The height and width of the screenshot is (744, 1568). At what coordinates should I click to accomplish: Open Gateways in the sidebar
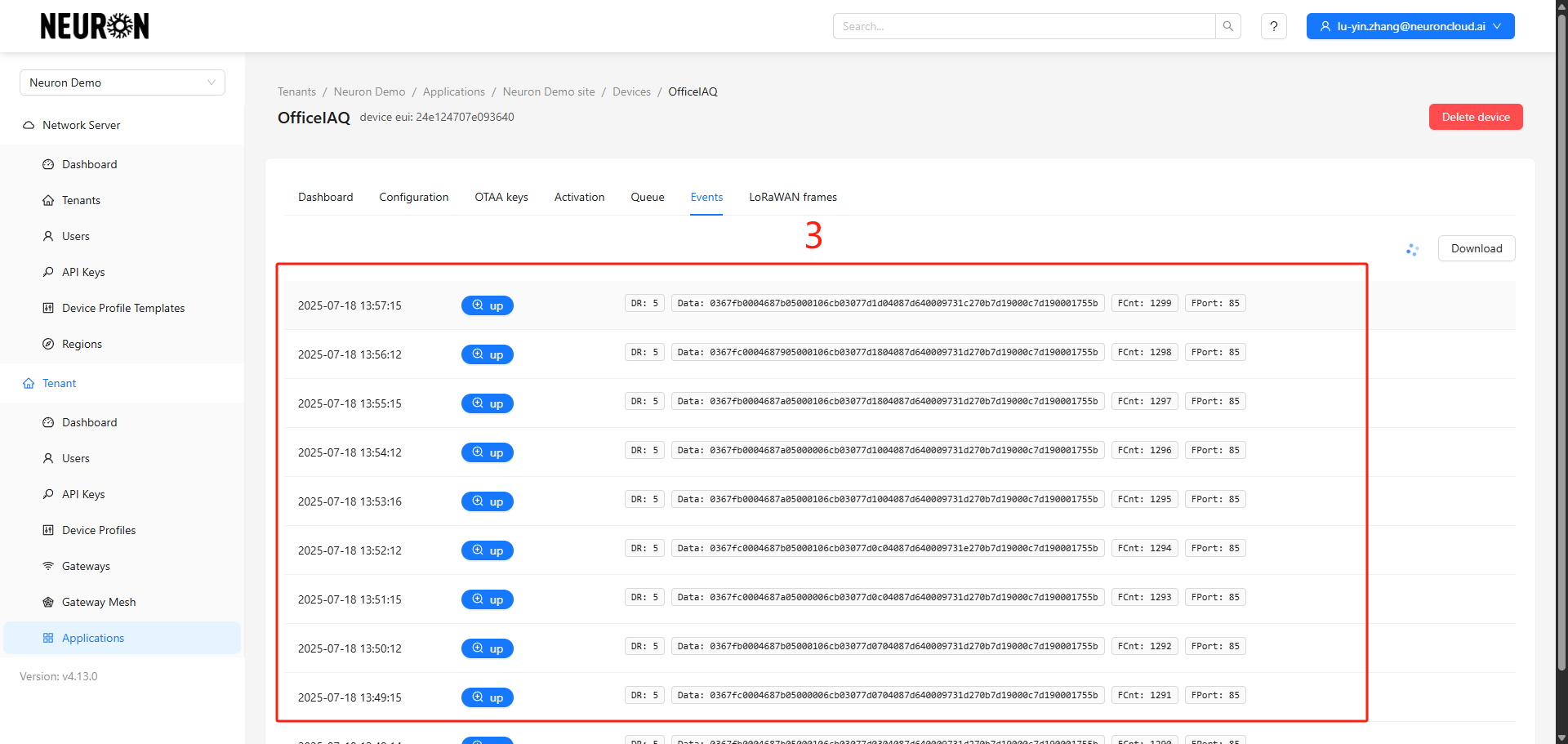(122, 566)
